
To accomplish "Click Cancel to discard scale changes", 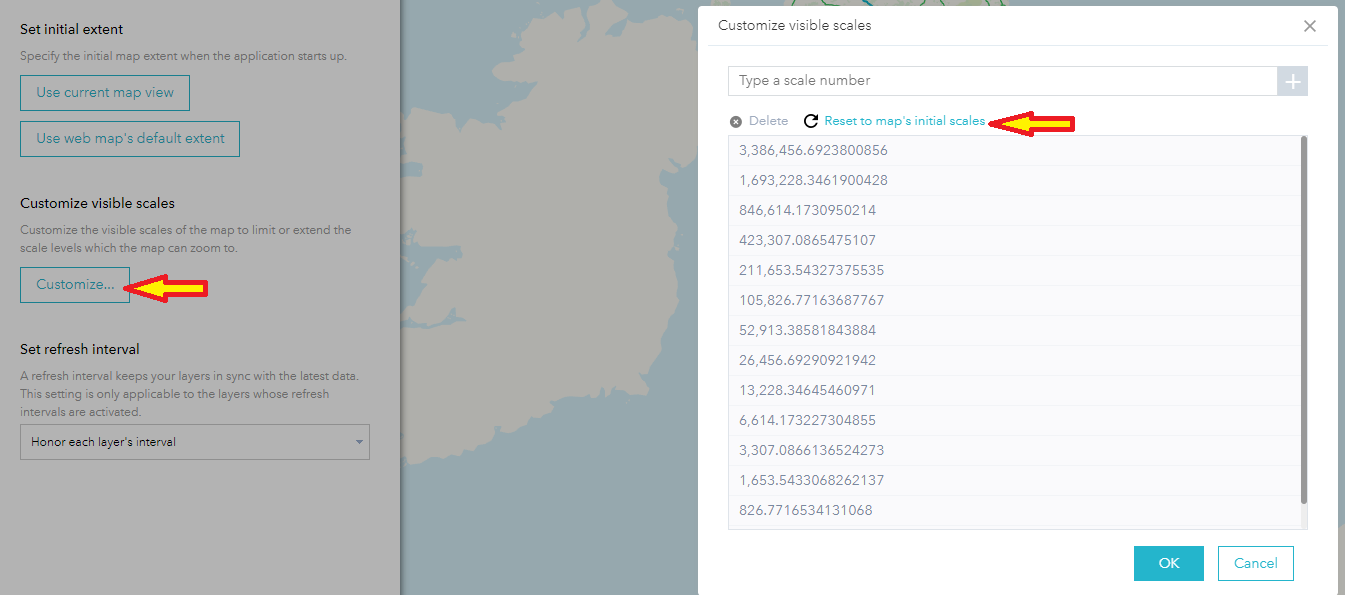I will [1255, 563].
